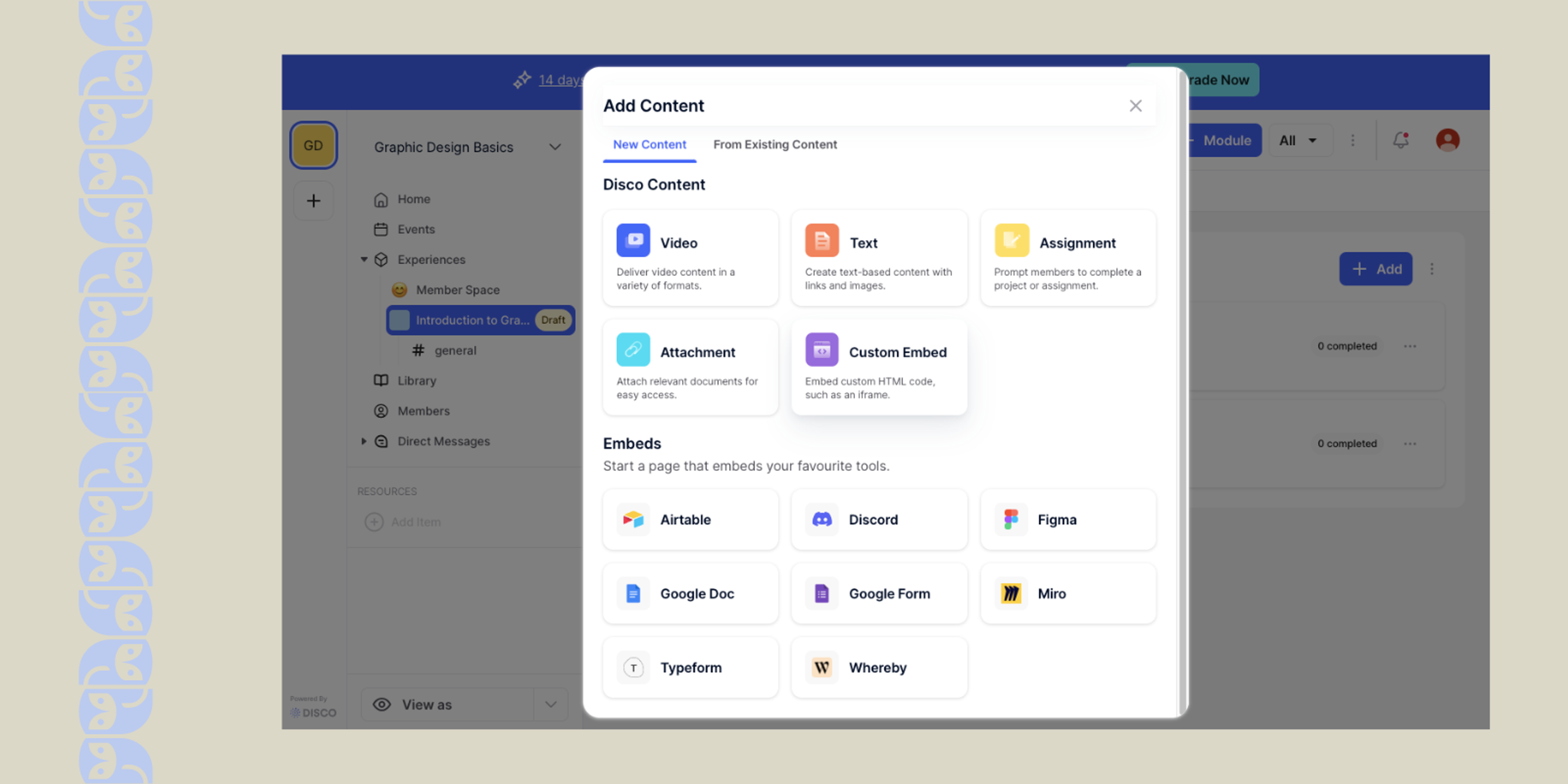Choose the Video content card
This screenshot has width=1568, height=784.
pos(690,258)
